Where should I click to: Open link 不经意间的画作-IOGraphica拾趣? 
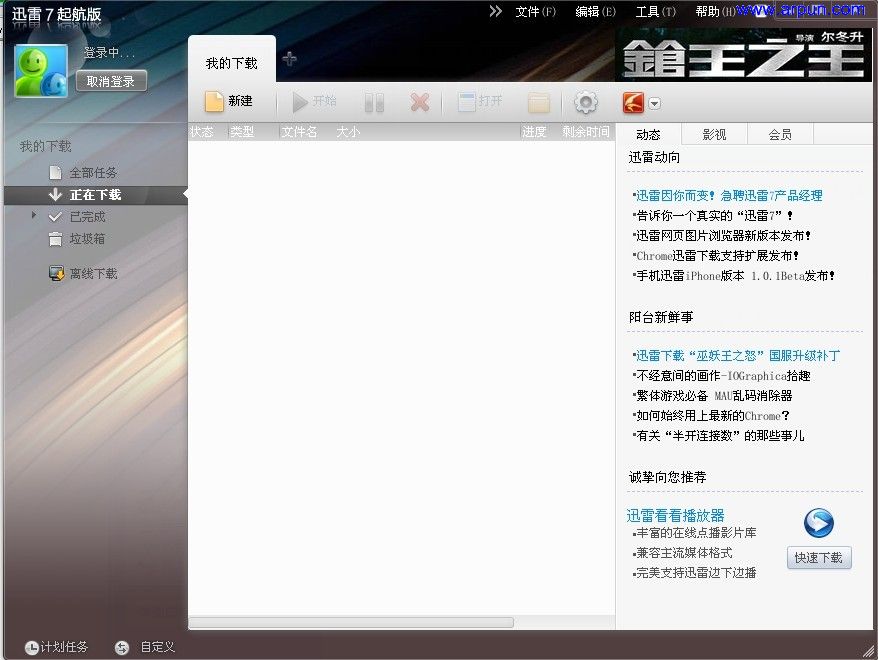[722, 376]
